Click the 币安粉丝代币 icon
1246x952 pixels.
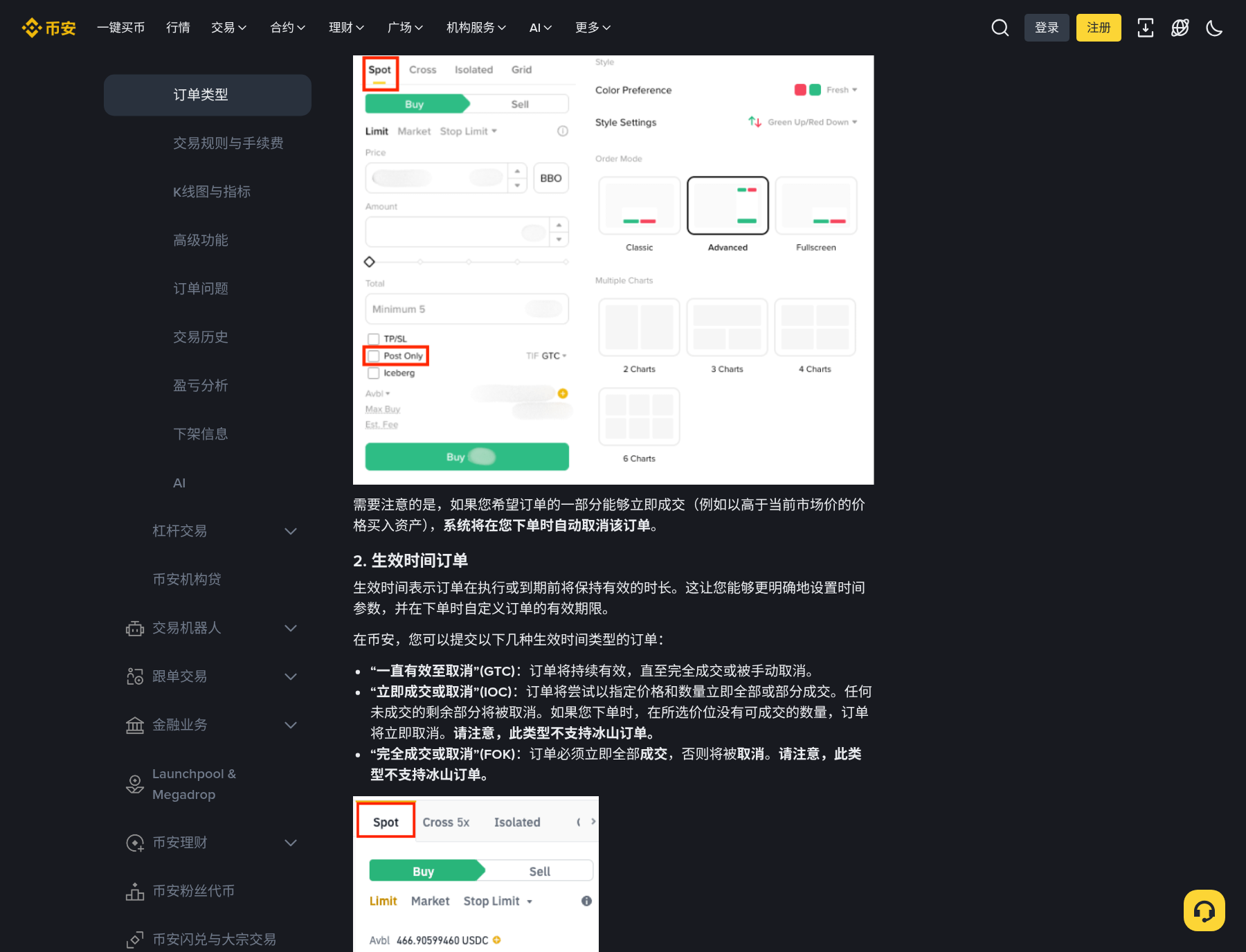135,891
